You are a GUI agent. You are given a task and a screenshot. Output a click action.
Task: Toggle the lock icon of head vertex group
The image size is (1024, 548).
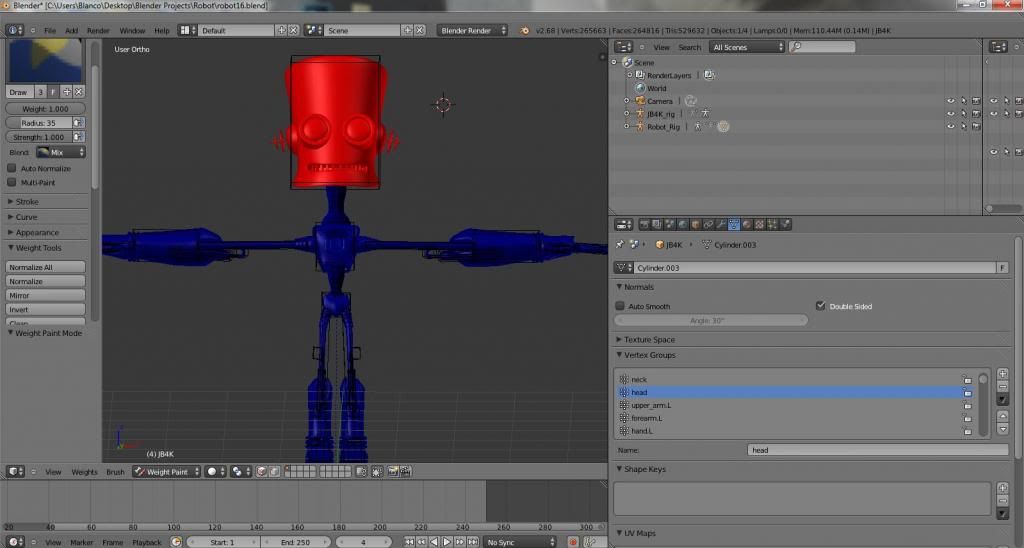[967, 393]
